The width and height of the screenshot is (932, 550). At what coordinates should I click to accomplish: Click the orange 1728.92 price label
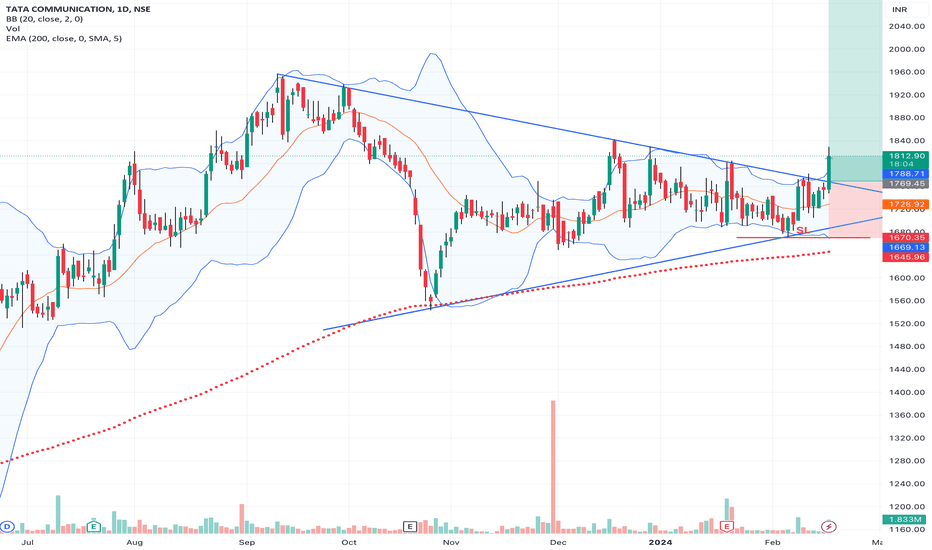tap(905, 204)
